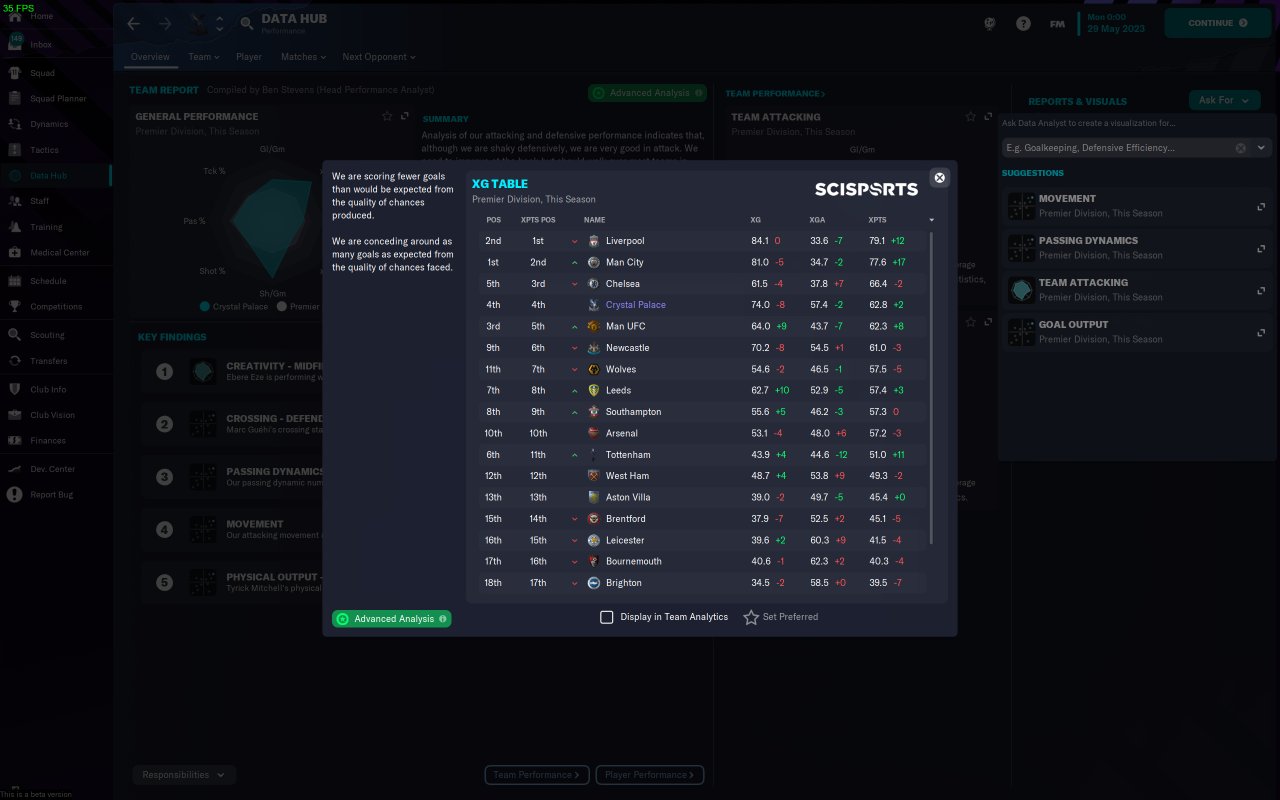The image size is (1280, 800).
Task: Open the Staff section
Action: click(x=39, y=201)
